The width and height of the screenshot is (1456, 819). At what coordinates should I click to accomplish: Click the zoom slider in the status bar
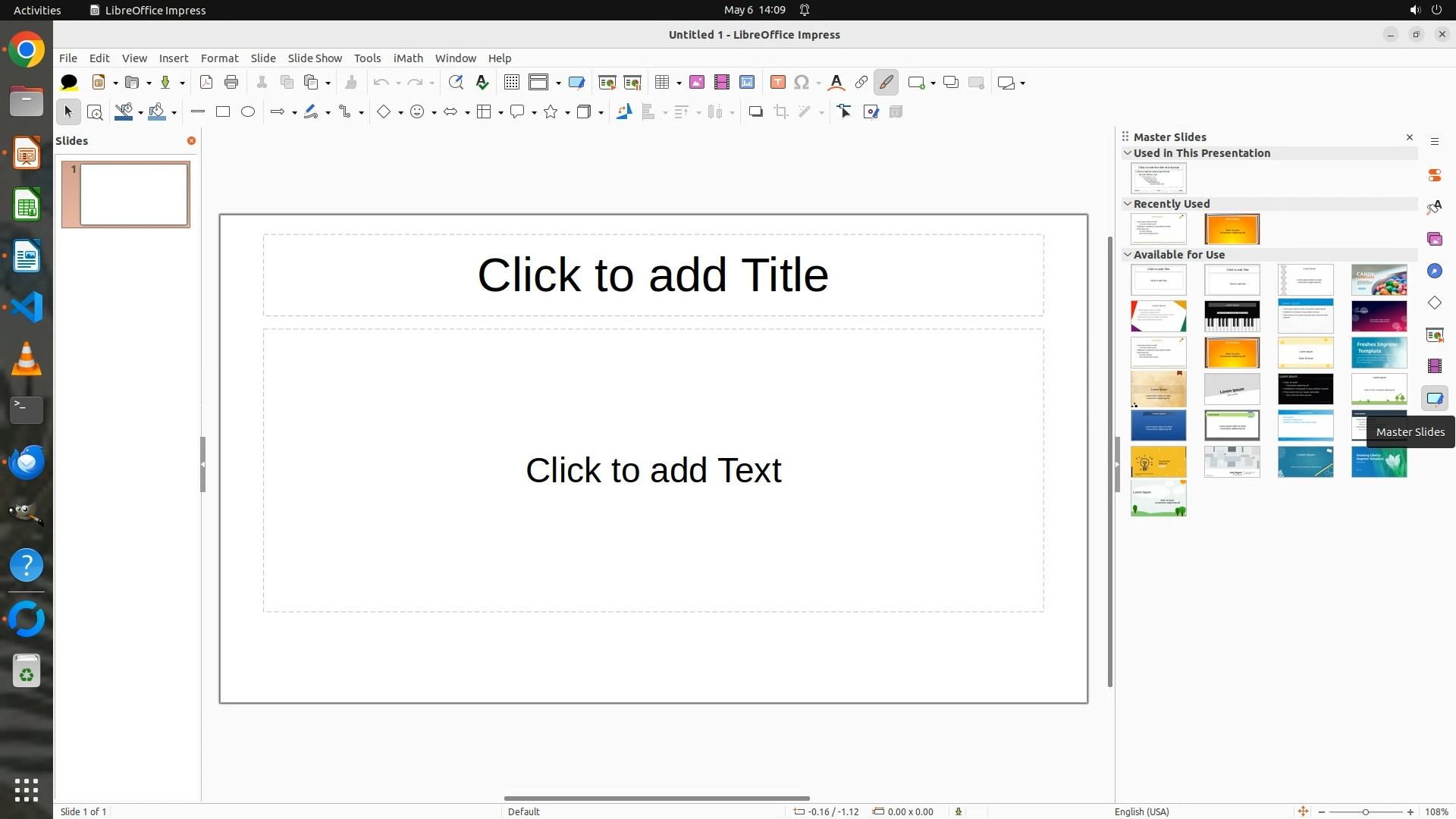click(x=1365, y=812)
